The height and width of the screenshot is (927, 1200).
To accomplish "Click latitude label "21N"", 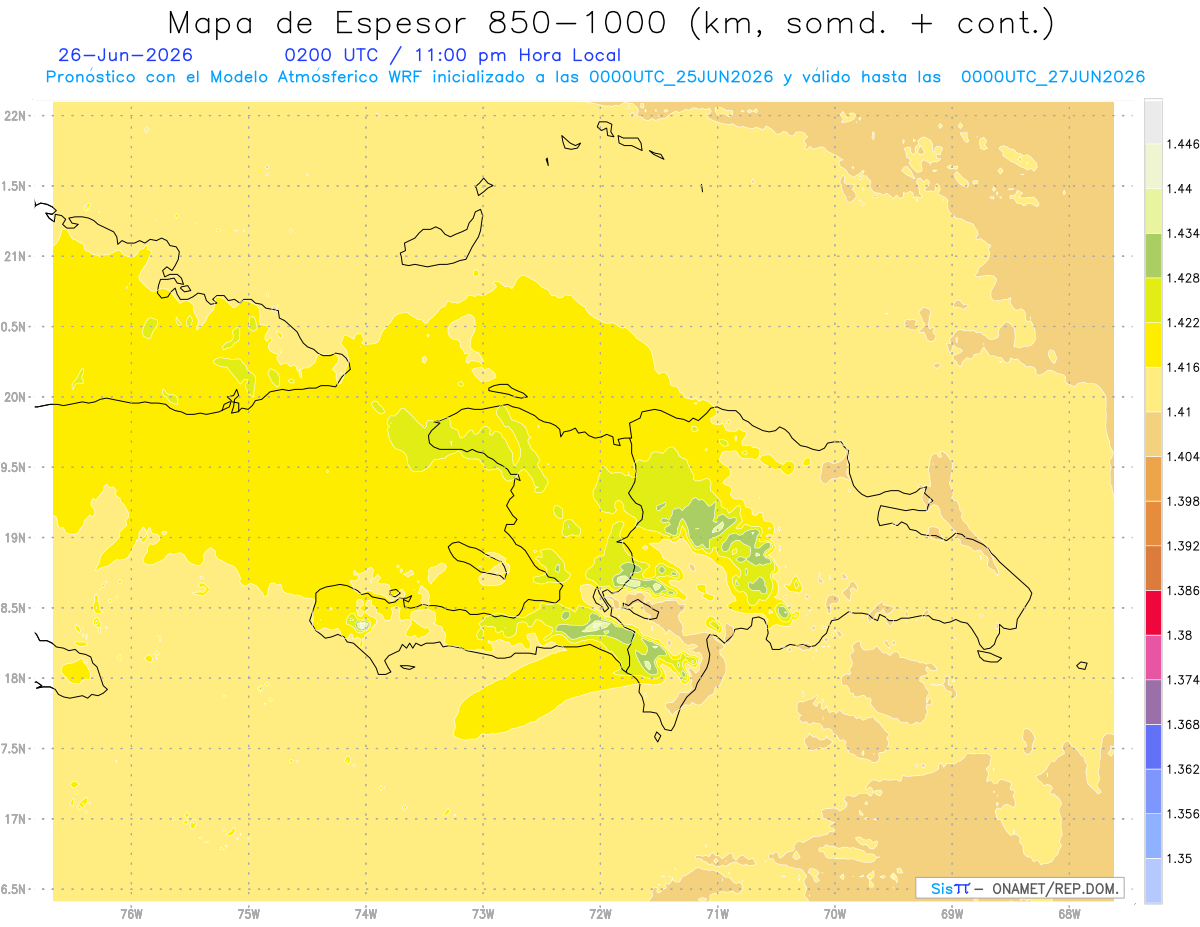I will tap(15, 257).
